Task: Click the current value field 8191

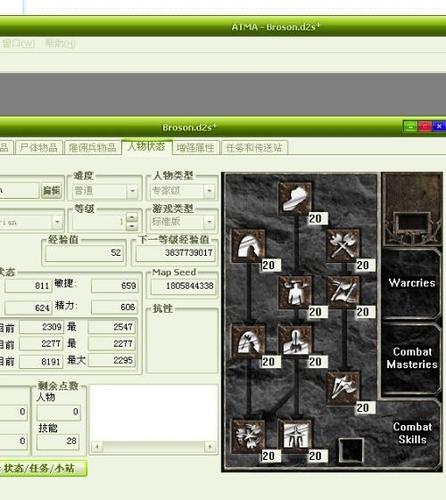Action: tap(41, 362)
